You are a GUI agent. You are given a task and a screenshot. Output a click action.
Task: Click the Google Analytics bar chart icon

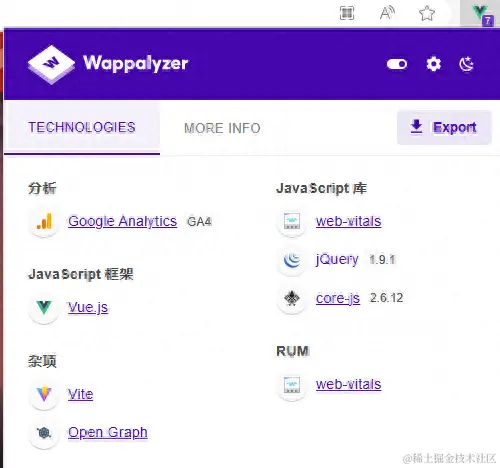point(44,221)
